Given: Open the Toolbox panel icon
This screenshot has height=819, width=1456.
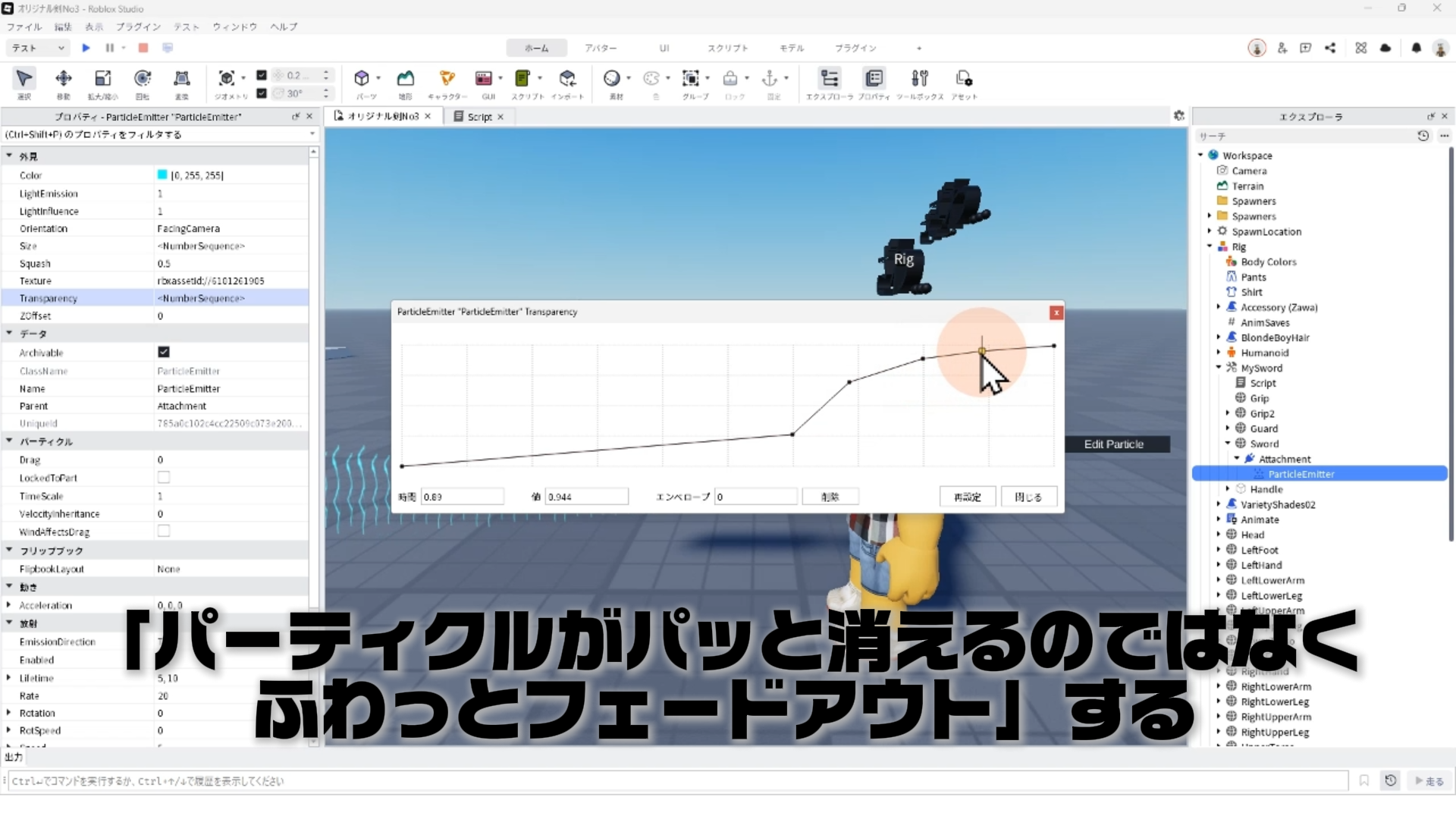Looking at the screenshot, I should click(x=919, y=78).
